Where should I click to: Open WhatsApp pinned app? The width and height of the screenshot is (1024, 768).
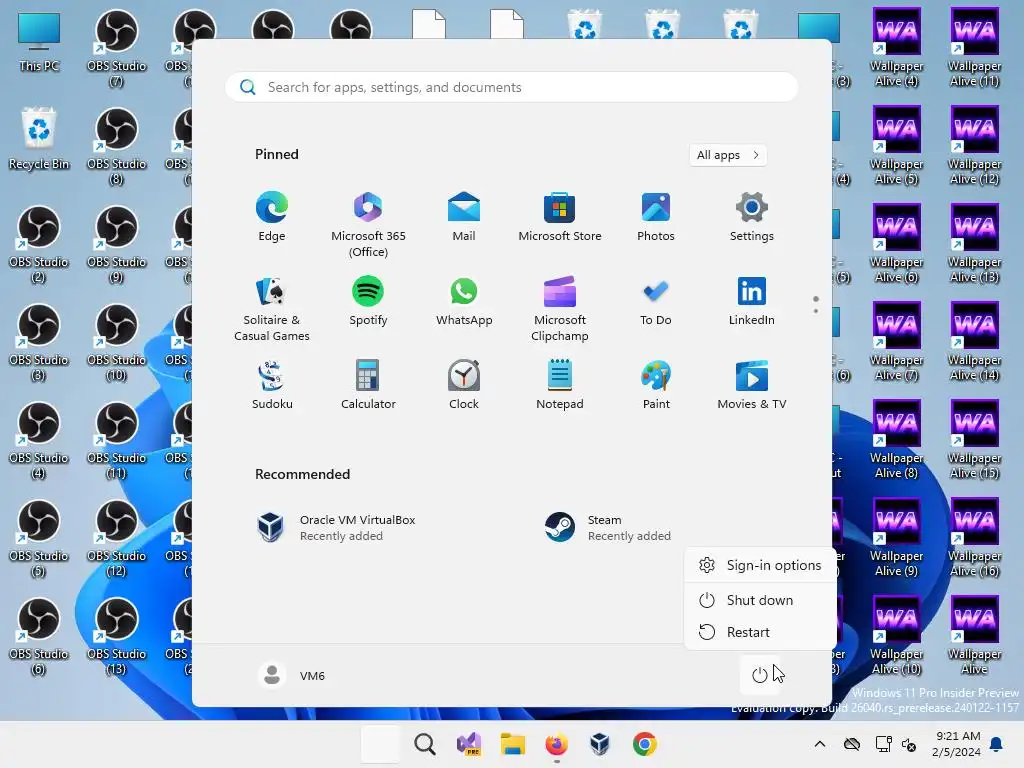point(464,301)
